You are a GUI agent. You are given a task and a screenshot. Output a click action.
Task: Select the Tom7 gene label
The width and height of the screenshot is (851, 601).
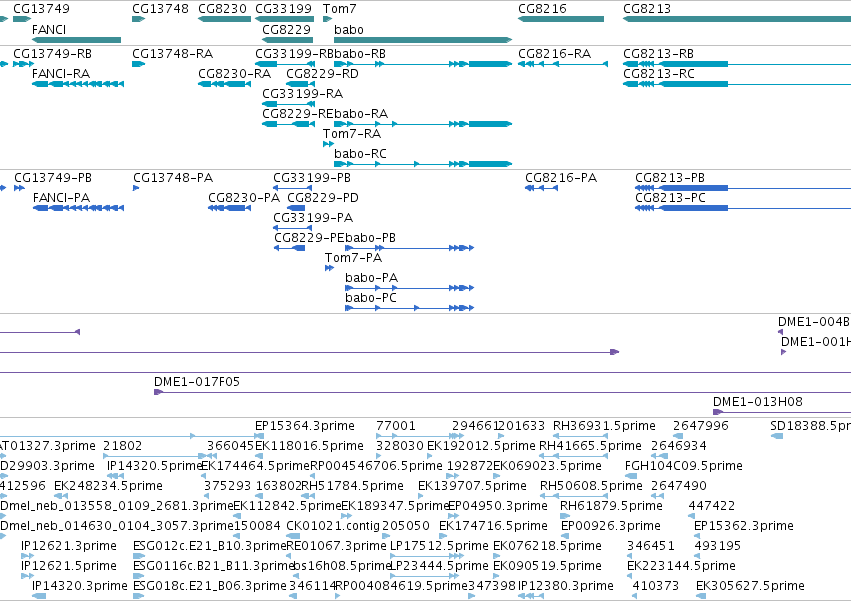340,9
